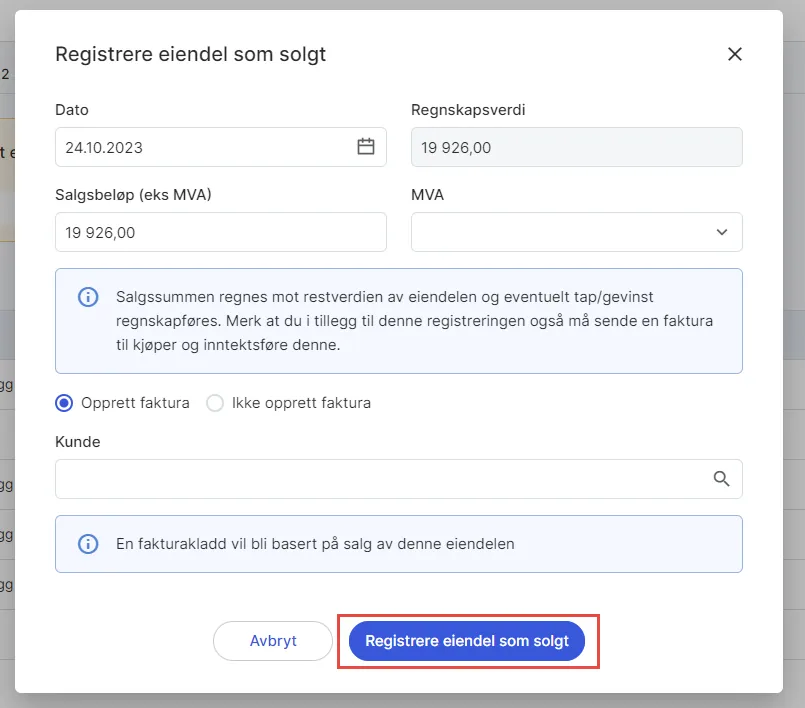Click the chevron on the MVA selector
The height and width of the screenshot is (708, 805).
[x=720, y=231]
